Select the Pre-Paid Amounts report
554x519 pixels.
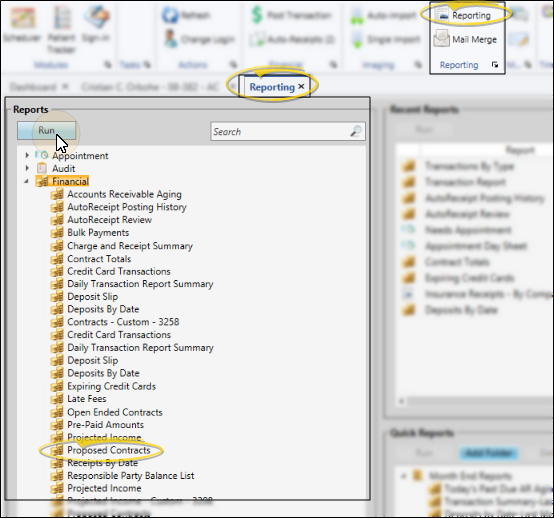pos(106,425)
